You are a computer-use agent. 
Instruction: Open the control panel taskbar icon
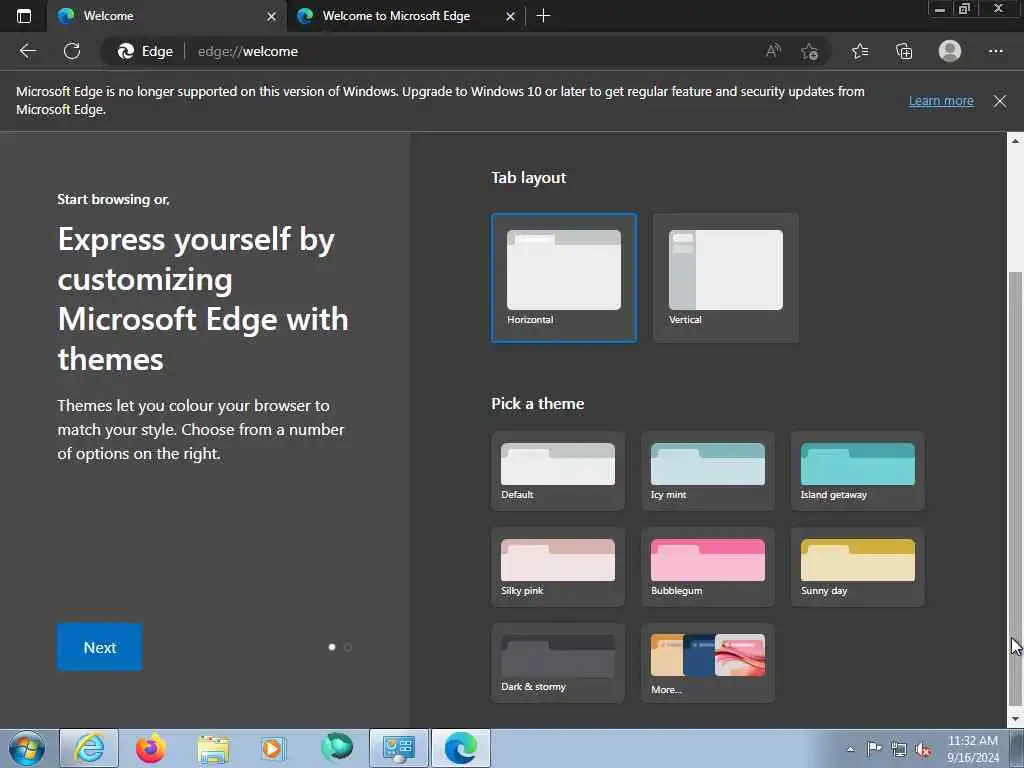(x=399, y=748)
